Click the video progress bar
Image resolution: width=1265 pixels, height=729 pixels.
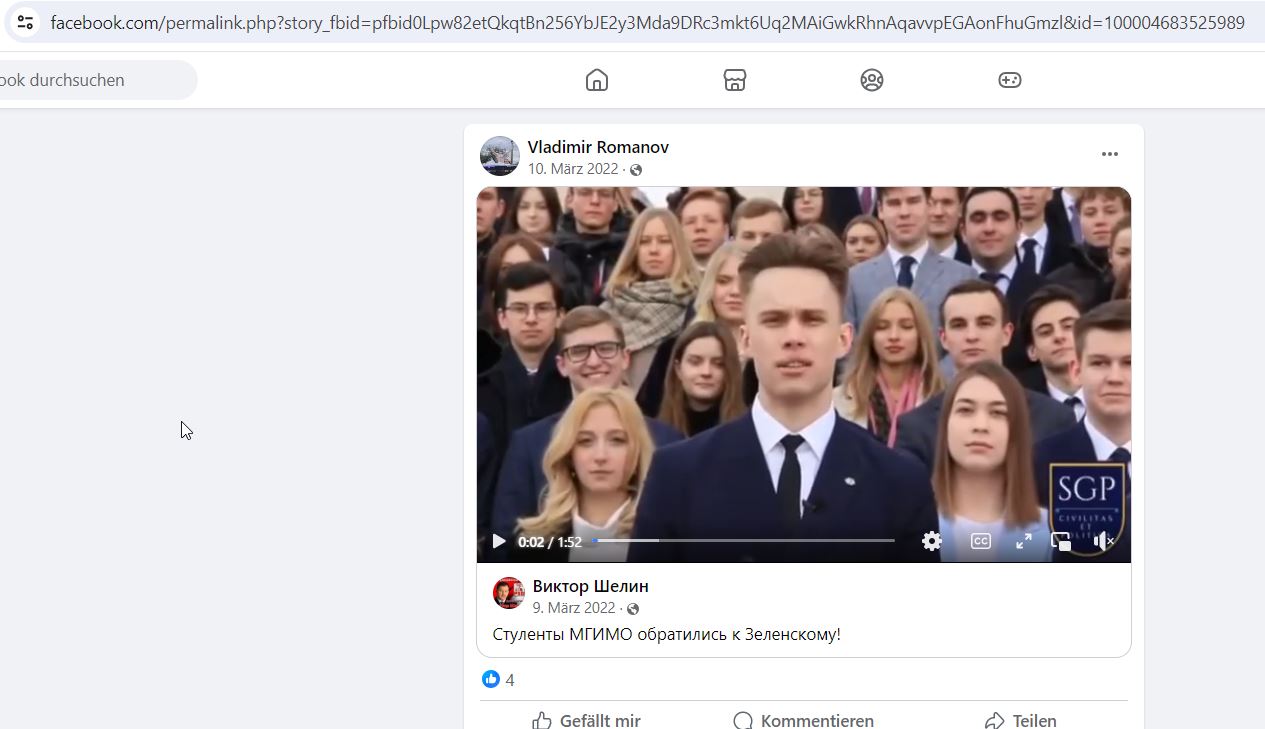coord(743,541)
